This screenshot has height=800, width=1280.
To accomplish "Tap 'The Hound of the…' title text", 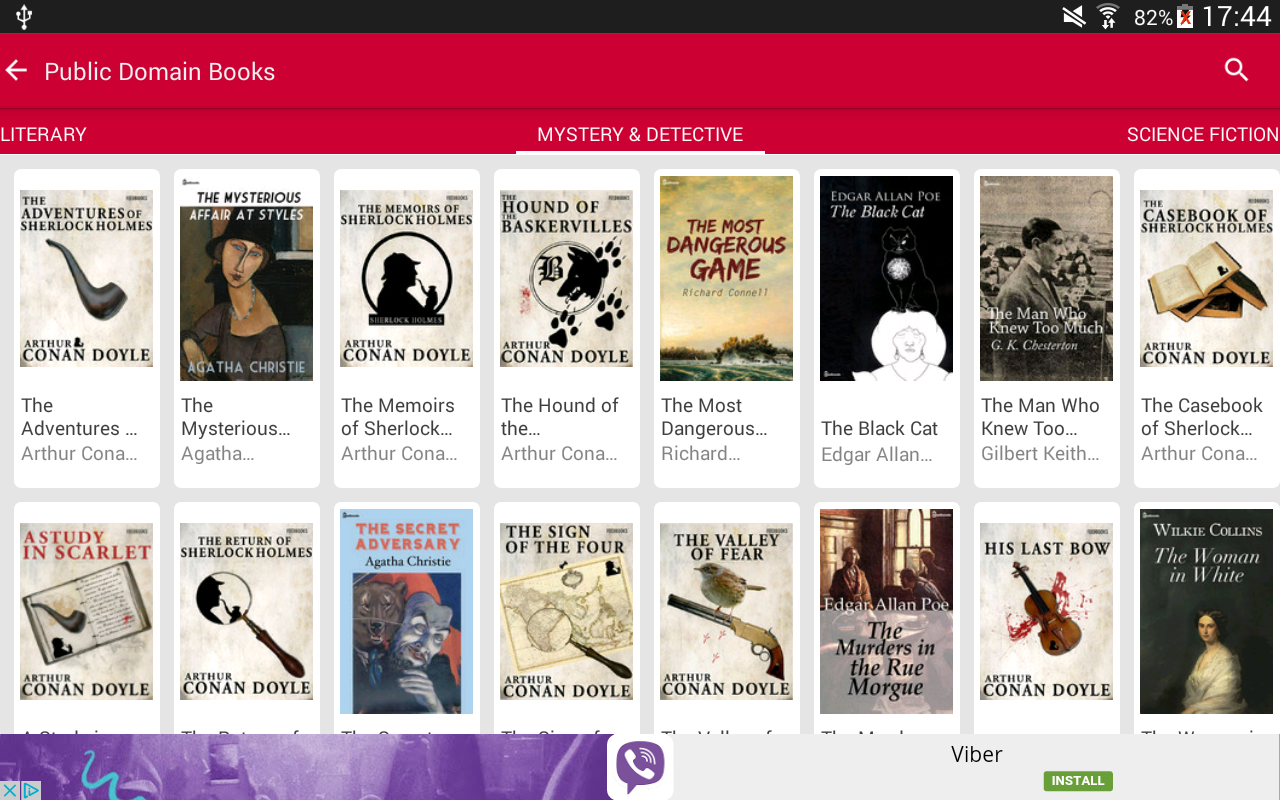I will pos(560,417).
